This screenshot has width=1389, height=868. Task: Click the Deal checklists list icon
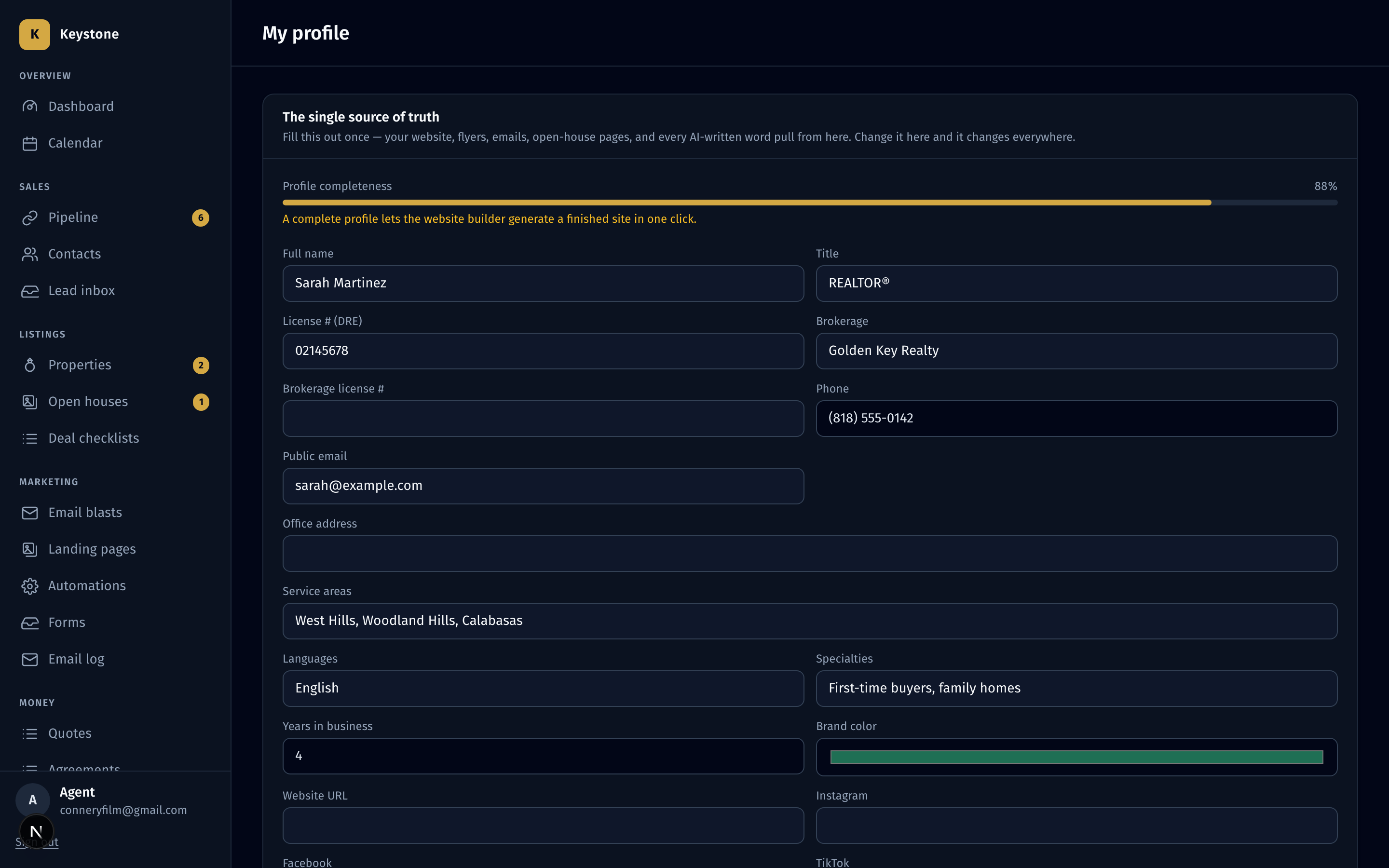(30, 439)
